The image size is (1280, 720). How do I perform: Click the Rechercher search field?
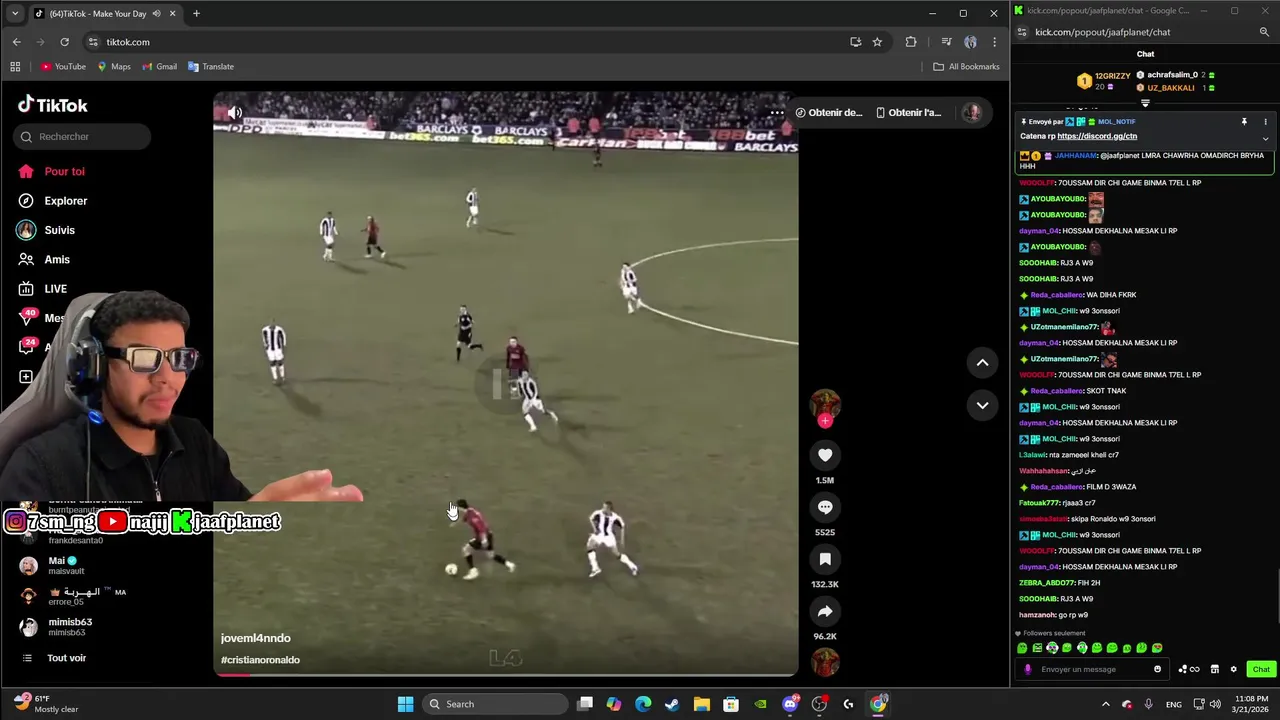(x=82, y=136)
